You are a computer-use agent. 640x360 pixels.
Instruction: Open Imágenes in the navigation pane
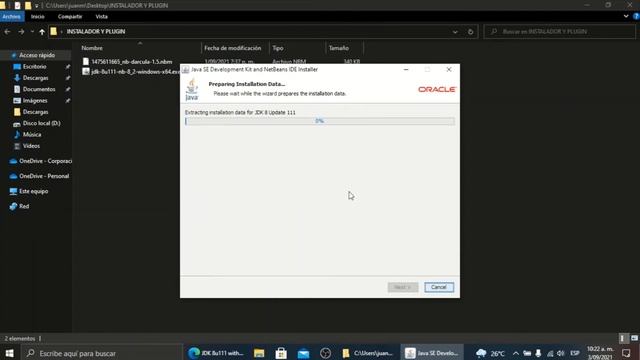35,100
